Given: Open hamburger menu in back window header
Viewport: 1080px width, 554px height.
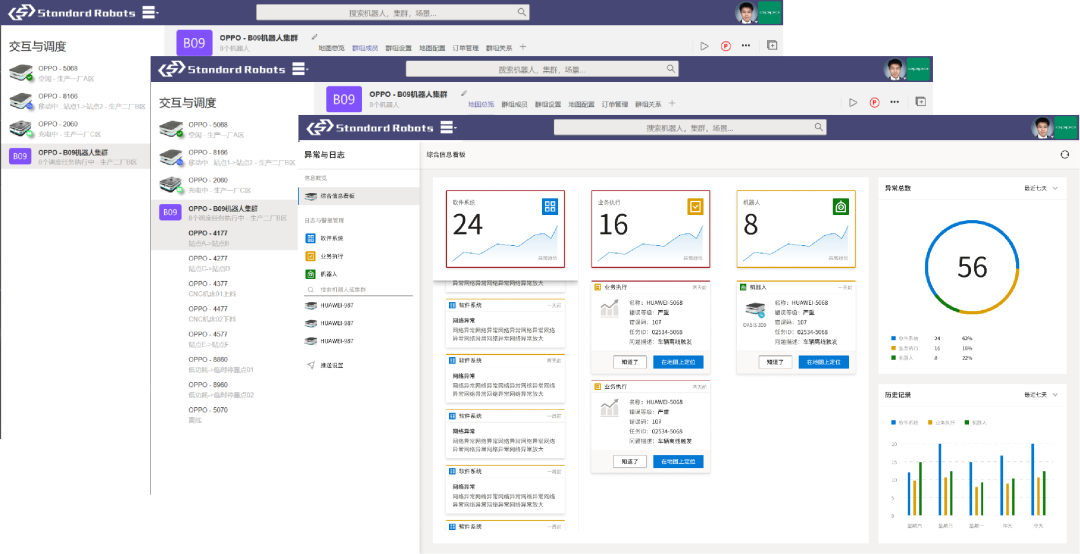Looking at the screenshot, I should (x=149, y=12).
